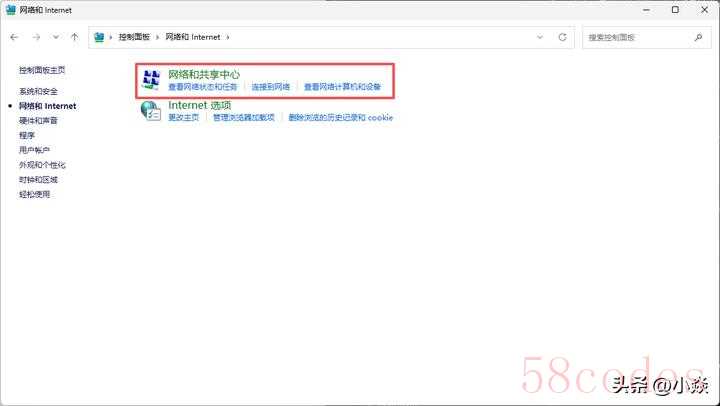The height and width of the screenshot is (406, 720).
Task: Click the Internet 选项 globe icon
Action: pyautogui.click(x=151, y=111)
